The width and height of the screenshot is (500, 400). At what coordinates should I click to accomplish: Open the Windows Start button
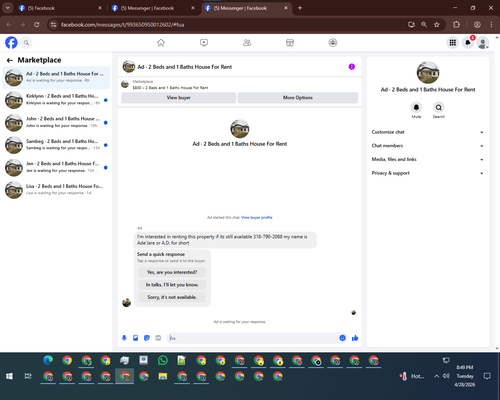point(9,376)
